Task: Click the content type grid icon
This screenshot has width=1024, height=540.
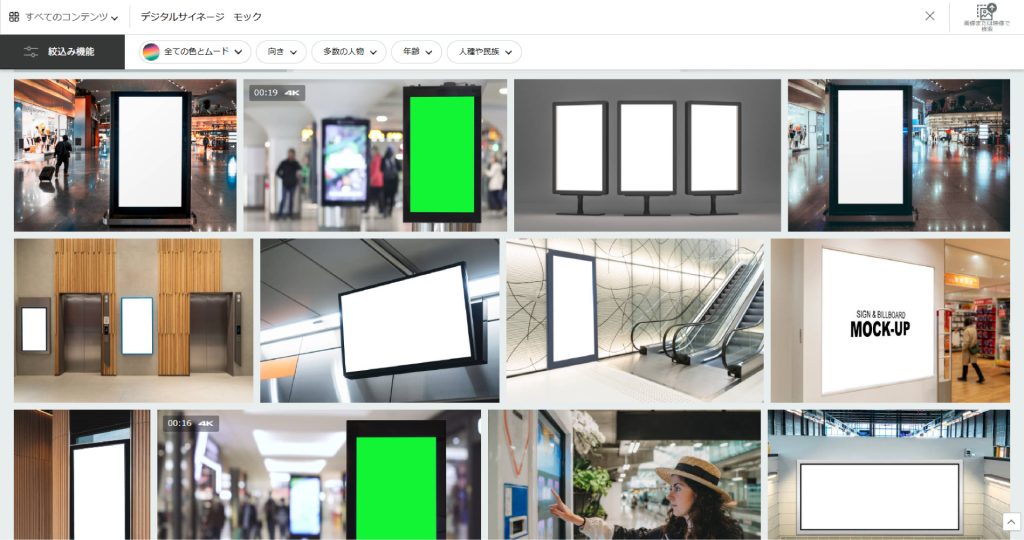Action: pos(14,17)
